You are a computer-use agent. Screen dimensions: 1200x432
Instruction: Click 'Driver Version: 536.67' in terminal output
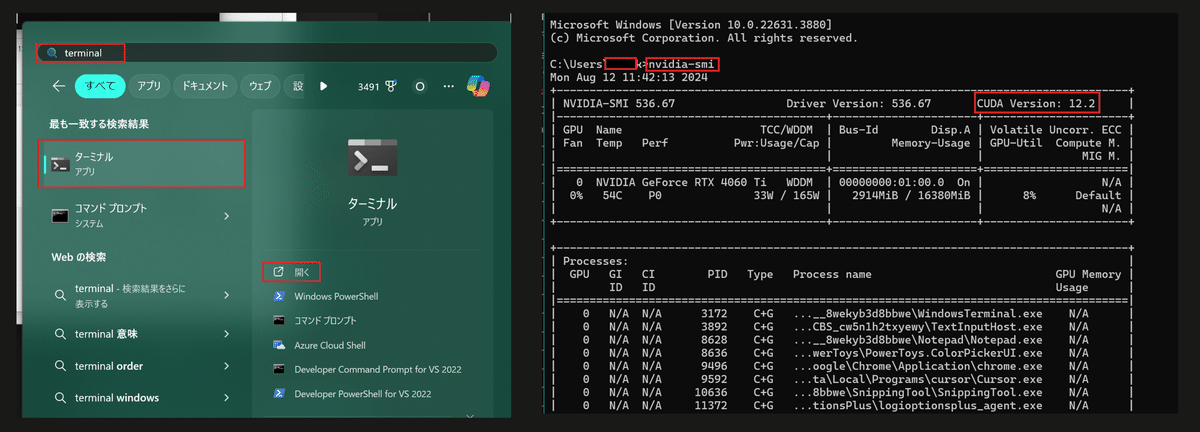click(x=859, y=103)
